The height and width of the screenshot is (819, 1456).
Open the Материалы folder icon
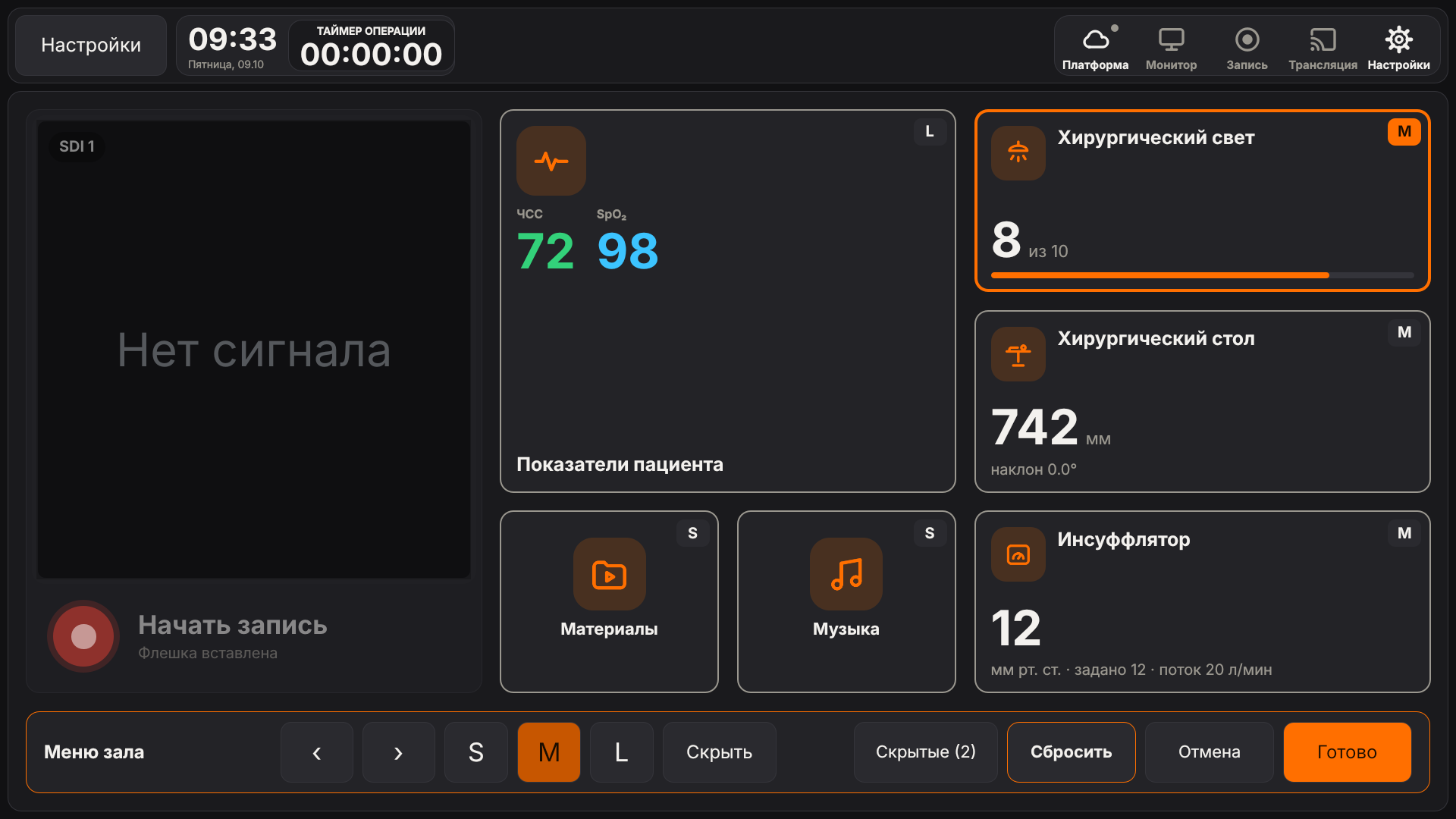[x=609, y=574]
